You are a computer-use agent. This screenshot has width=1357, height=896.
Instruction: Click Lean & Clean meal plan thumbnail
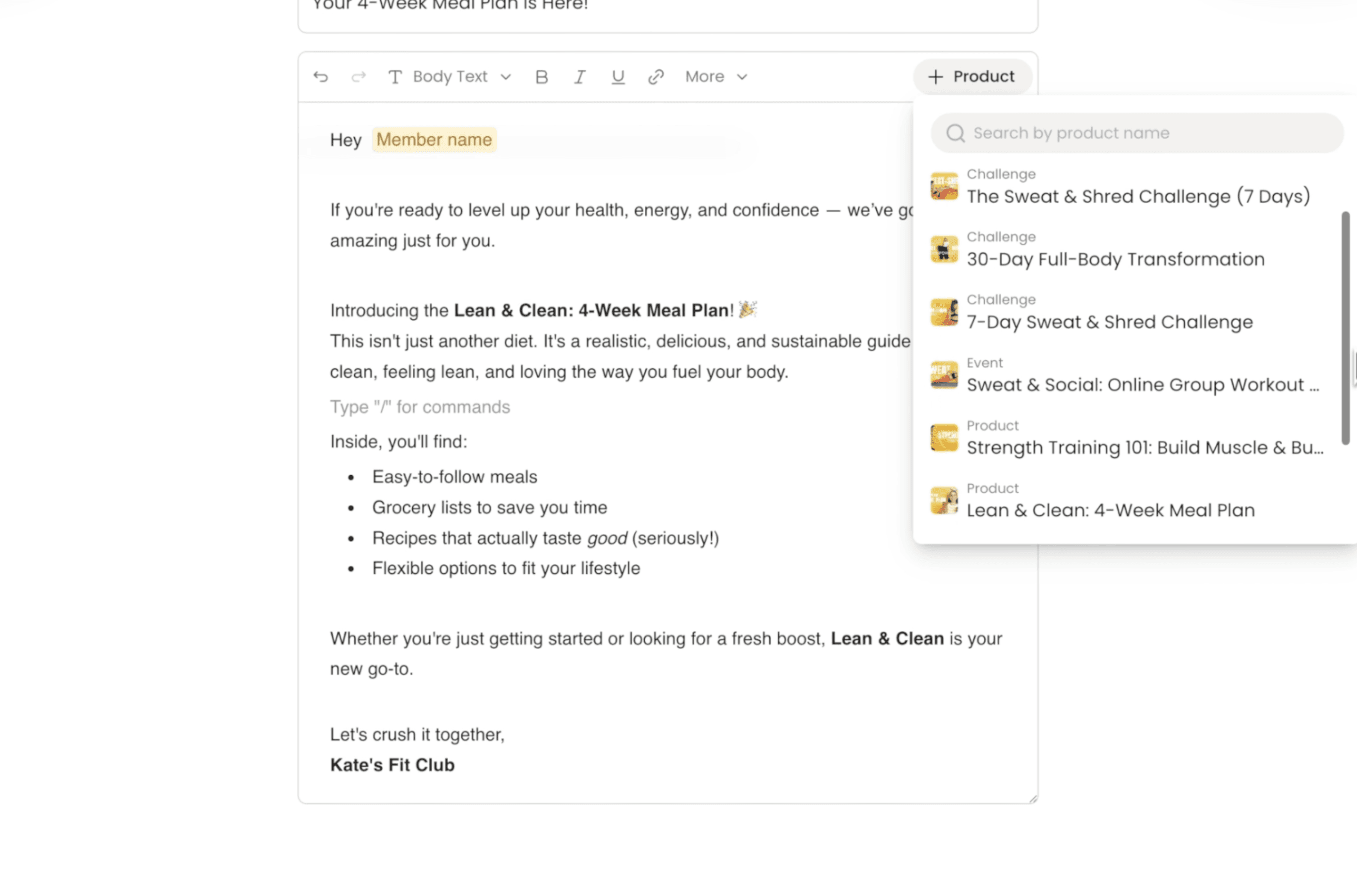pos(944,501)
